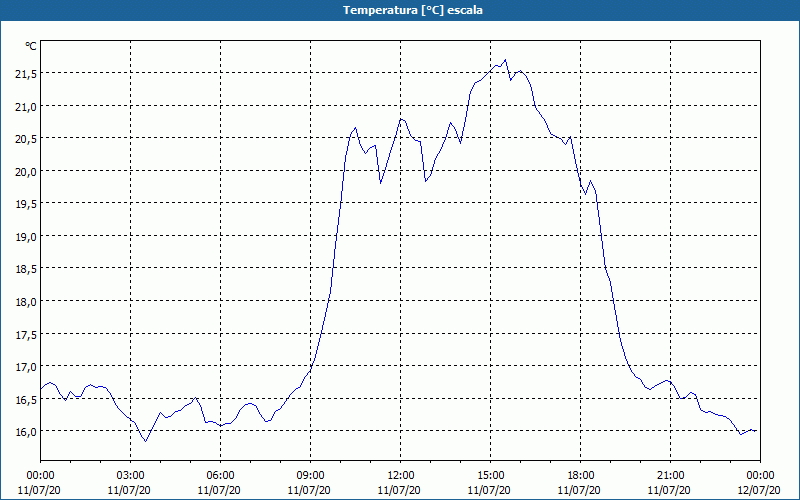
Task: Click the °C unit label
Action: (x=31, y=46)
